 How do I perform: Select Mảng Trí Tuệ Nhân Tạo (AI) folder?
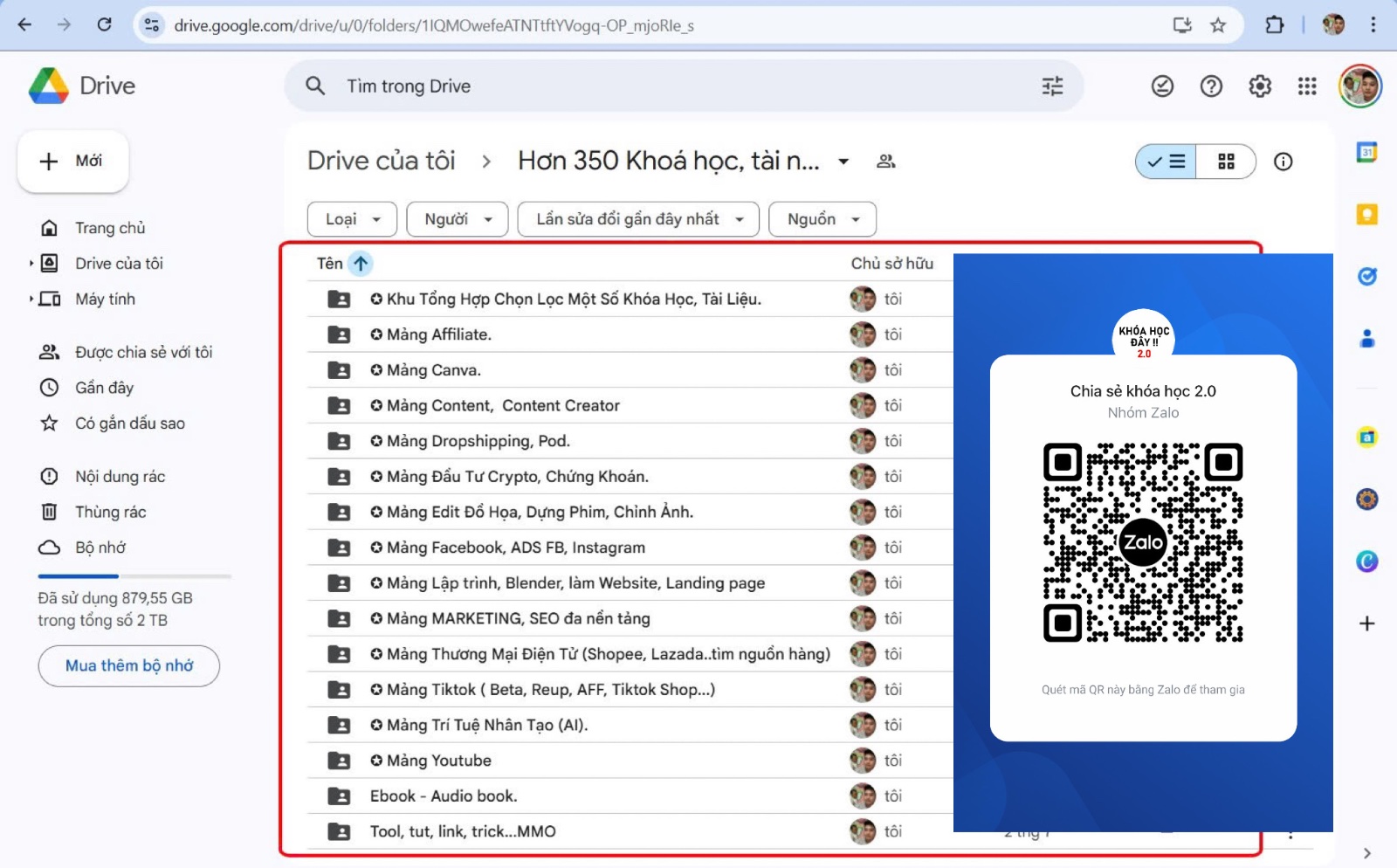pos(629,725)
